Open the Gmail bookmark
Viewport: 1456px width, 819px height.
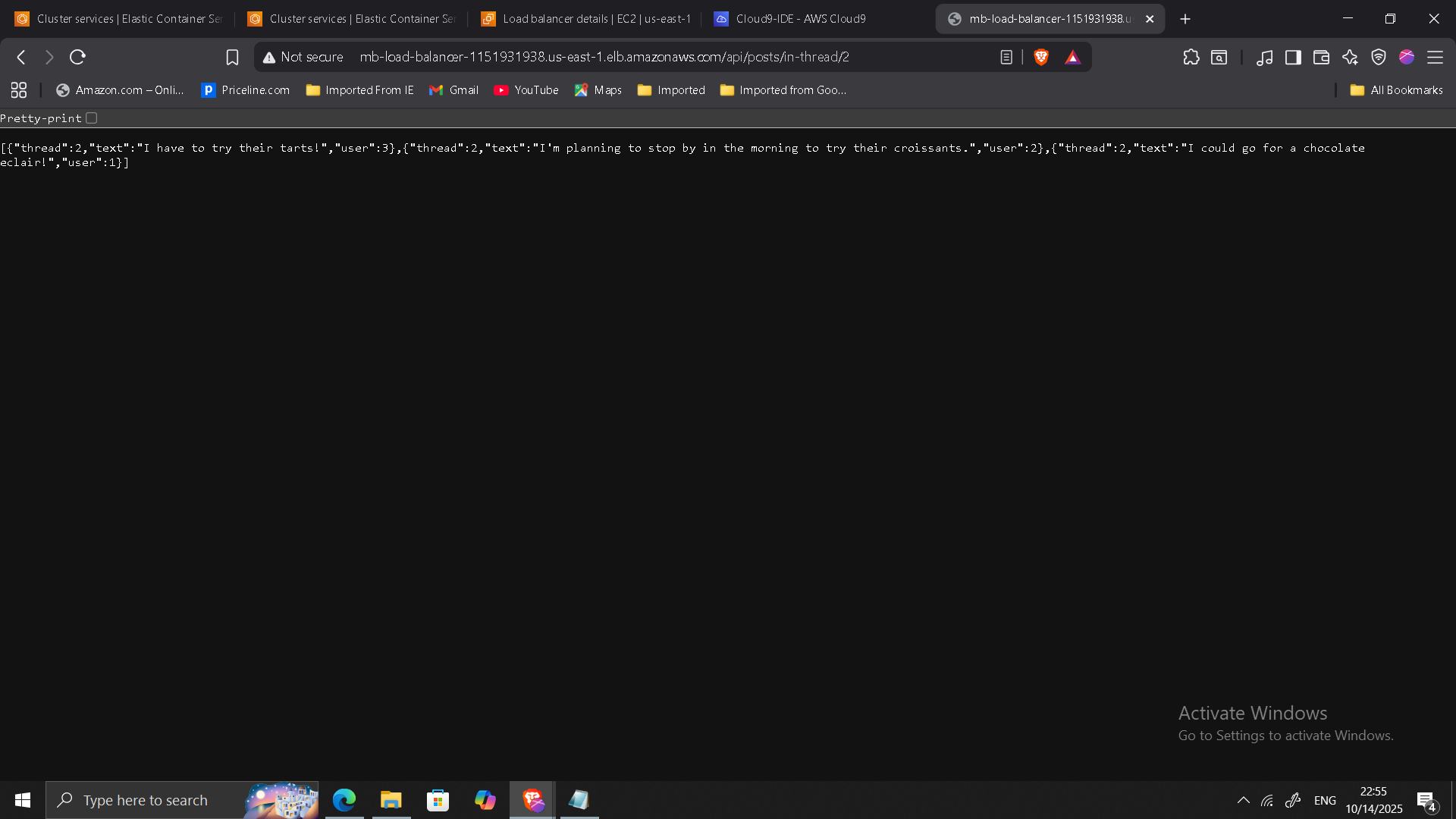coord(453,89)
